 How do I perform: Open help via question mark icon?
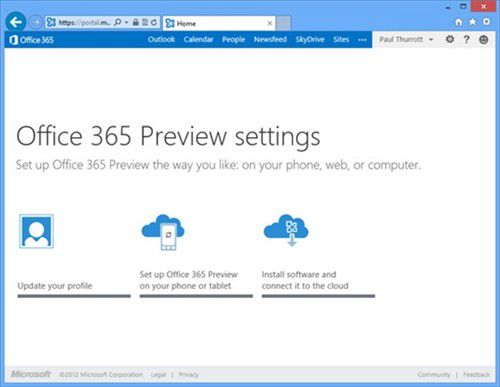467,39
